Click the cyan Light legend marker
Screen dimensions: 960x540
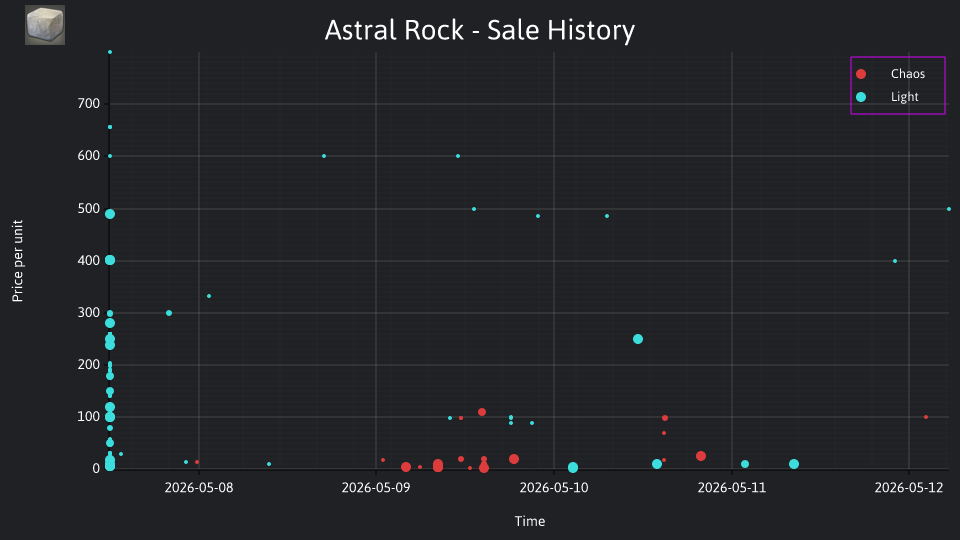point(861,97)
